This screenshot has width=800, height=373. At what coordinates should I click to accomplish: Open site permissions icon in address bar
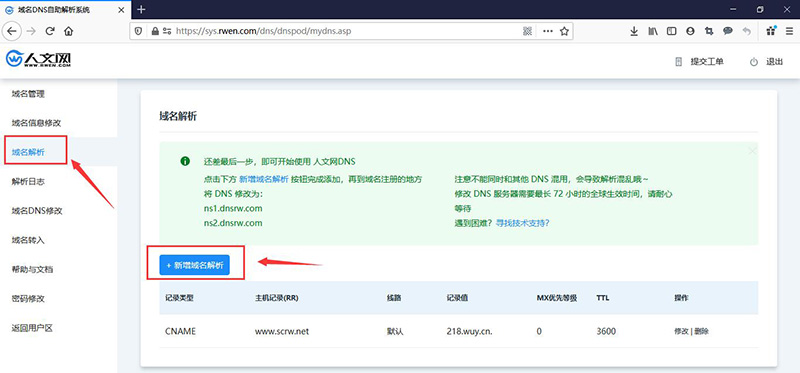point(167,31)
